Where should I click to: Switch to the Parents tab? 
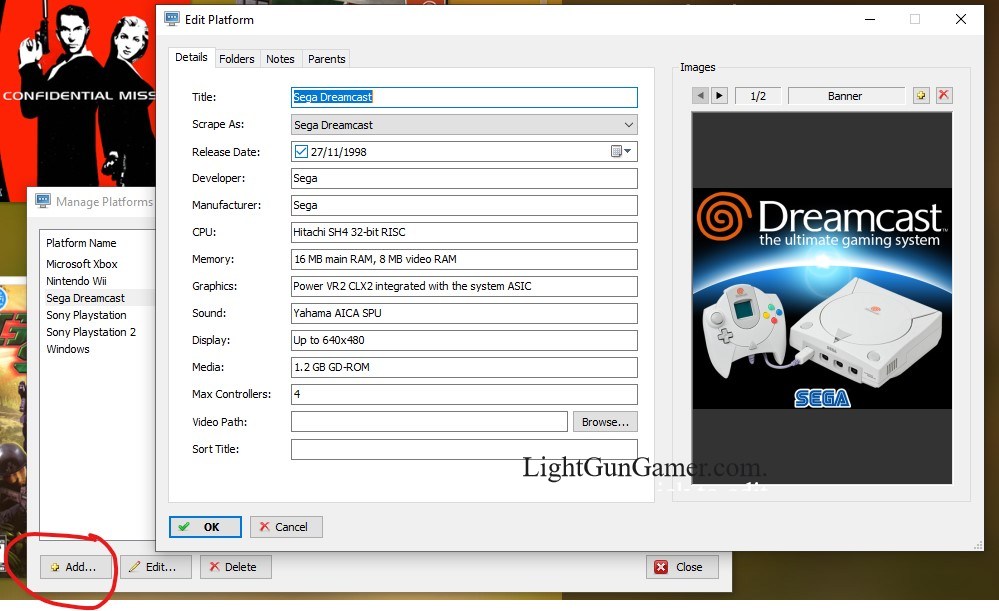click(326, 59)
